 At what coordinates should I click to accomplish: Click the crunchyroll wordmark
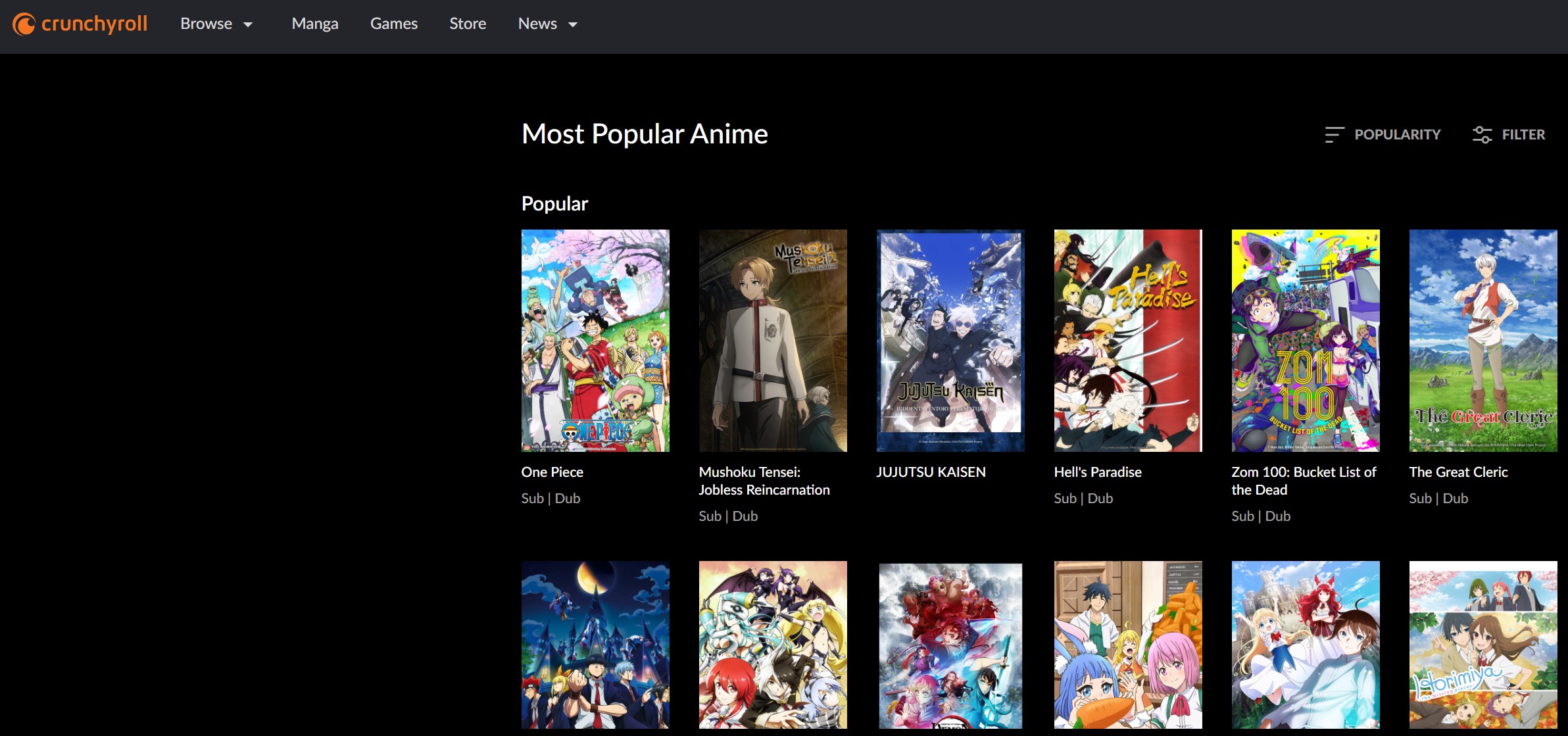pos(94,24)
